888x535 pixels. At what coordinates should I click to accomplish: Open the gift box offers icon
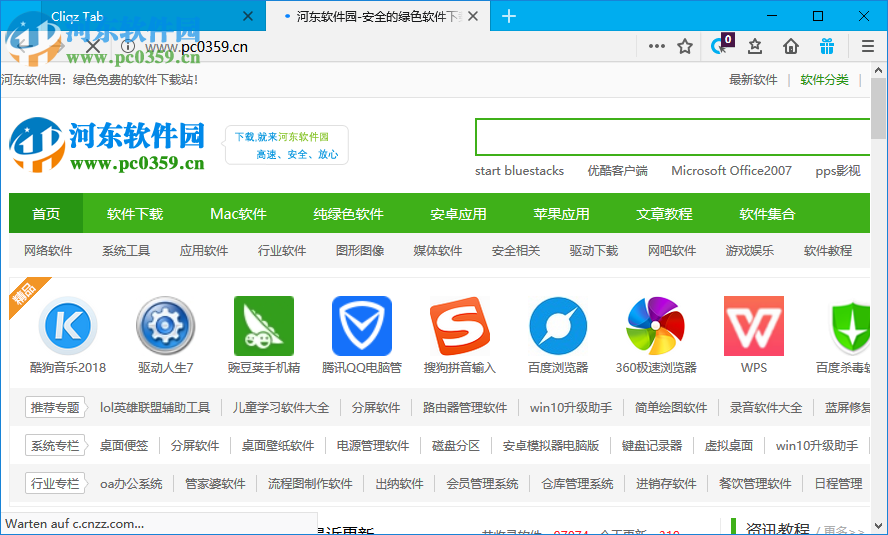[827, 46]
